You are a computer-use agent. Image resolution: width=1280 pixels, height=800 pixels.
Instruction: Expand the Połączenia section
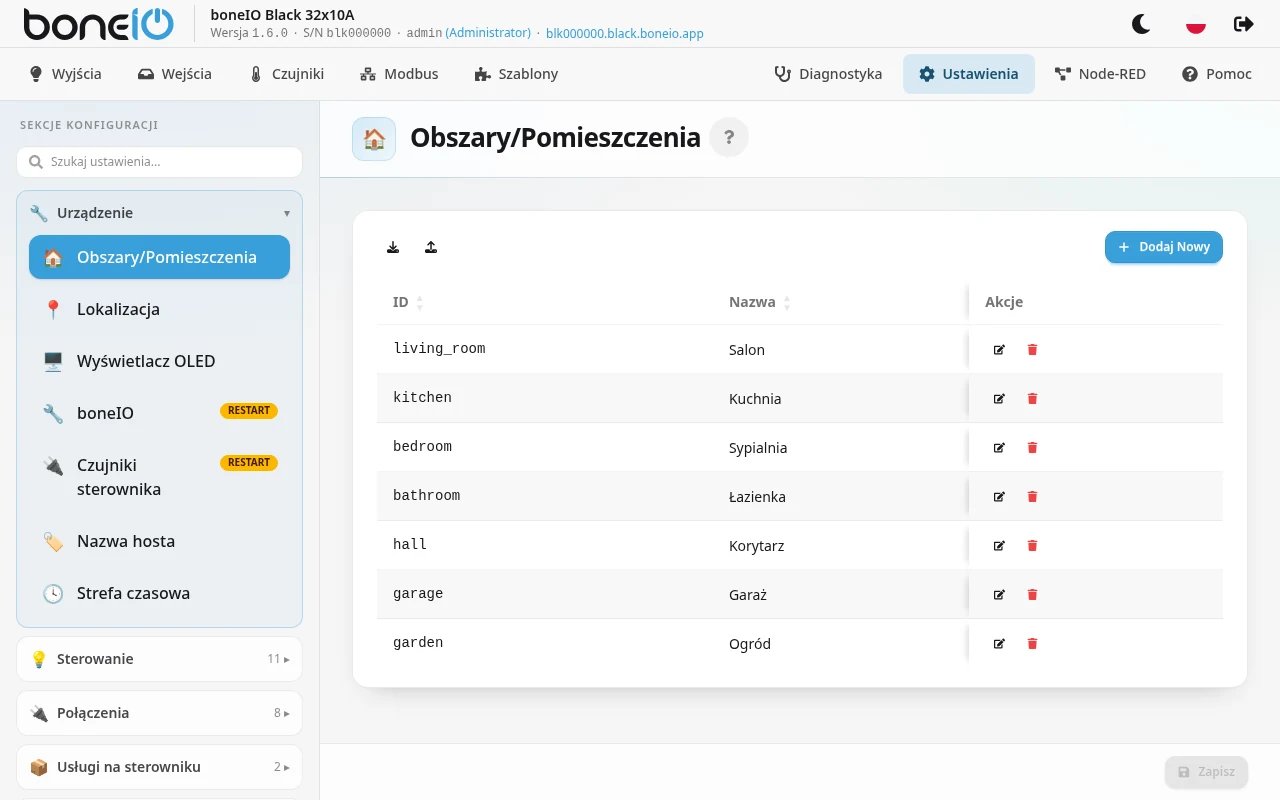tap(159, 713)
